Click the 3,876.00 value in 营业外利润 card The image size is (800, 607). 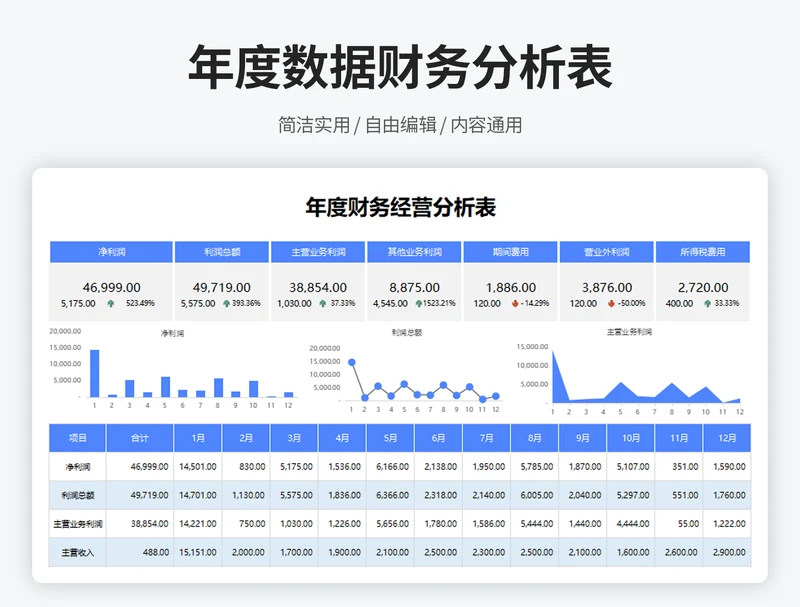(x=607, y=288)
